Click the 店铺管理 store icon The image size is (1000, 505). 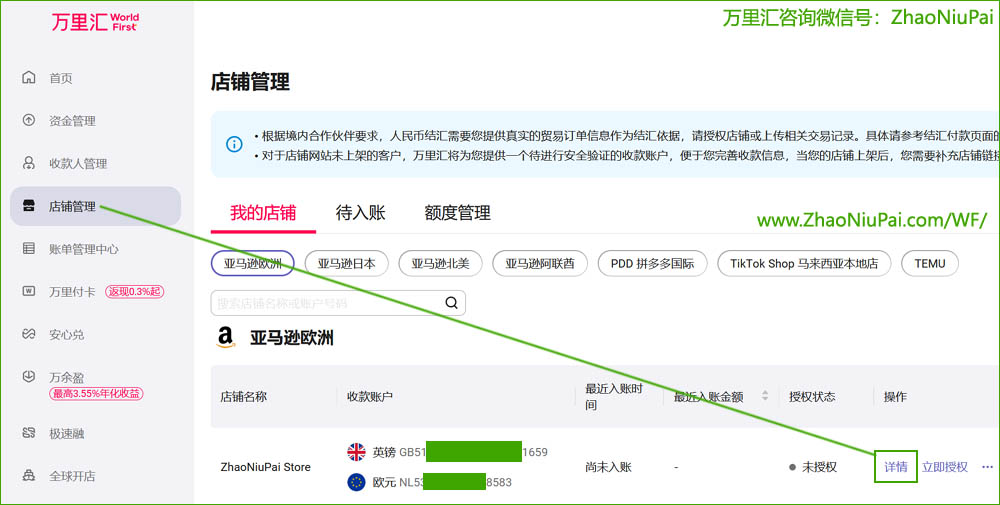coord(29,205)
